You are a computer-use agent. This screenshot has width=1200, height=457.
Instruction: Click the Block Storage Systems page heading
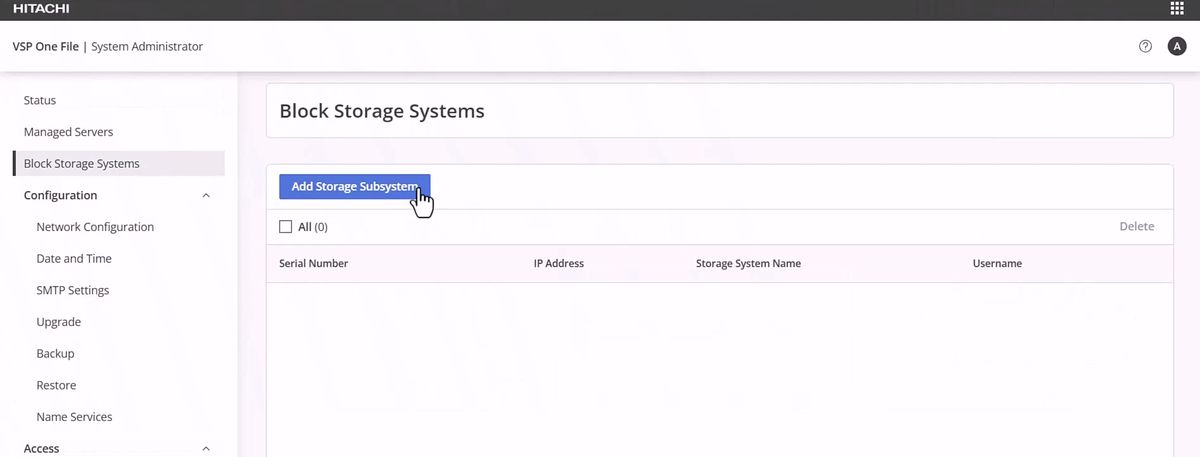point(382,111)
